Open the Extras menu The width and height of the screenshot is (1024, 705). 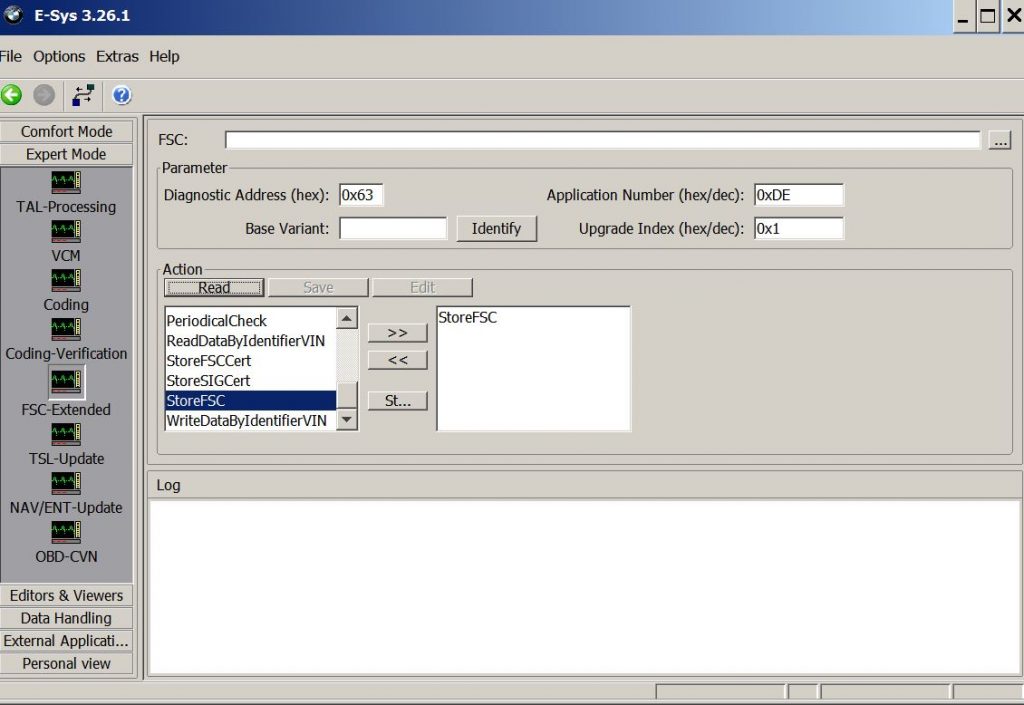pos(117,57)
